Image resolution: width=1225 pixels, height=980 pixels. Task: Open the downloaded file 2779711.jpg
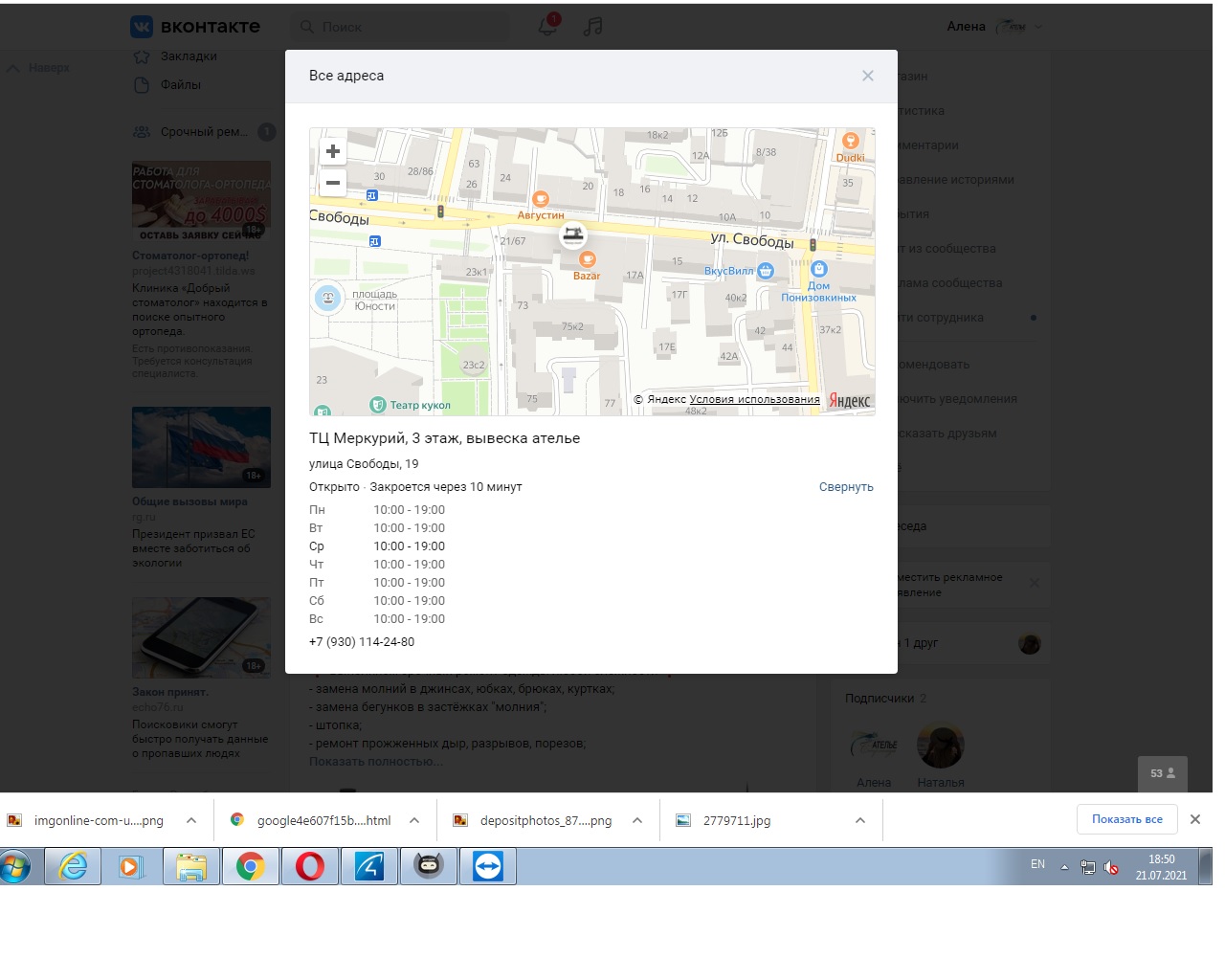[737, 820]
